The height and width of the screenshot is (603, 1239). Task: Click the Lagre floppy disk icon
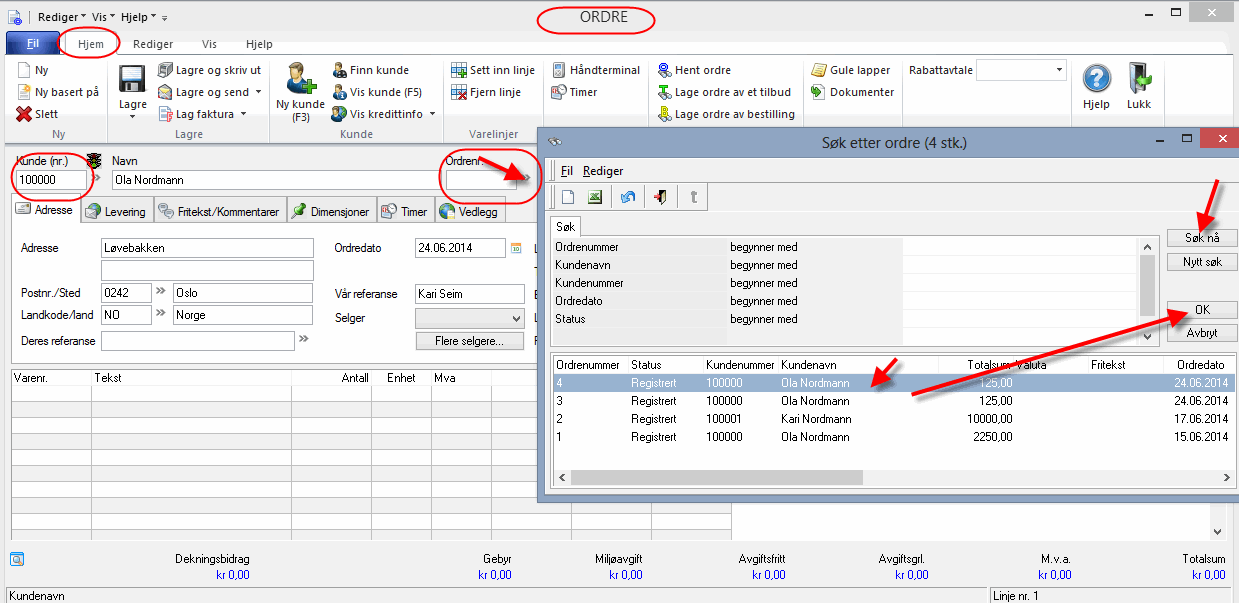pos(132,80)
